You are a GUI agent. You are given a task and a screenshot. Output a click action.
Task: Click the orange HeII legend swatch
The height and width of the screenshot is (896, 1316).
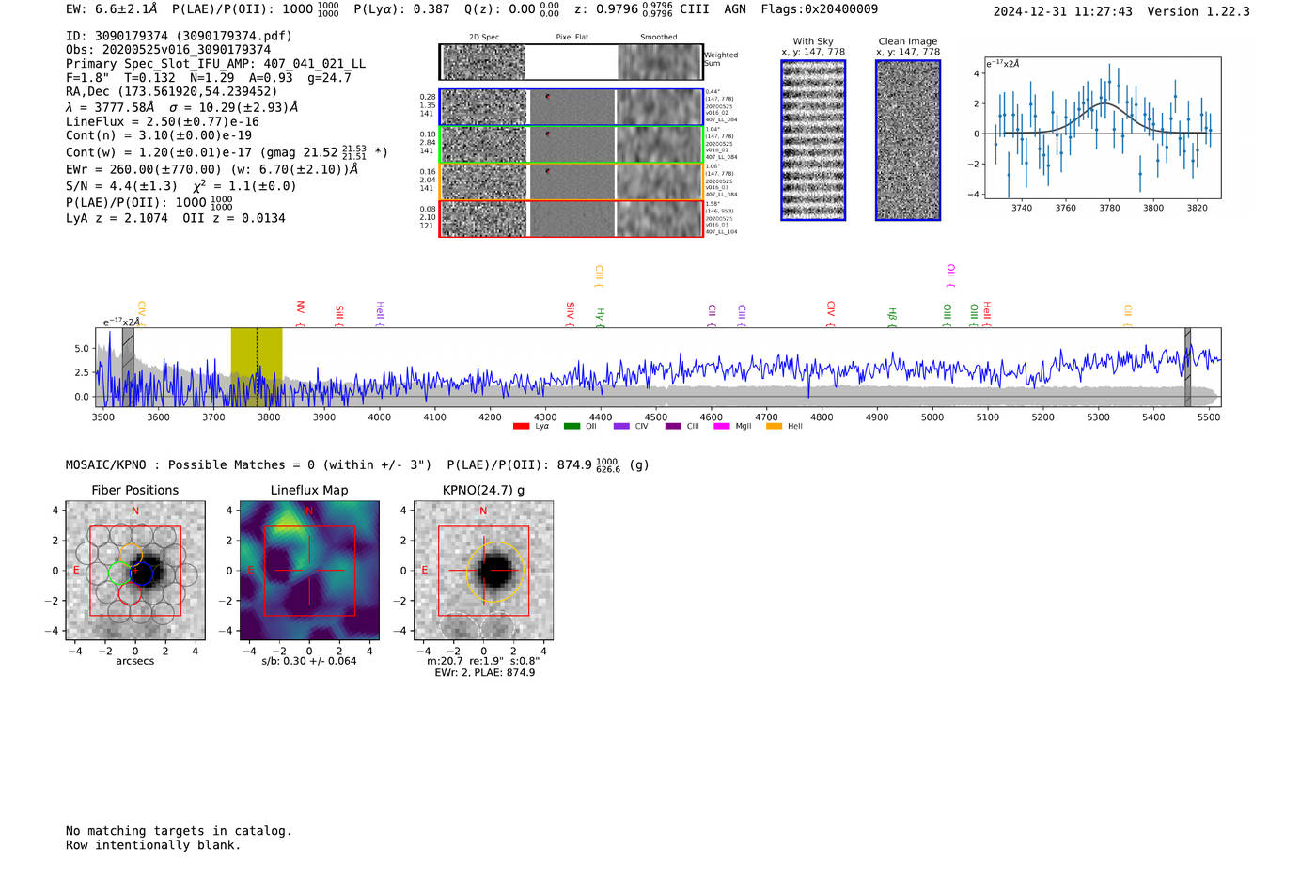coord(775,426)
